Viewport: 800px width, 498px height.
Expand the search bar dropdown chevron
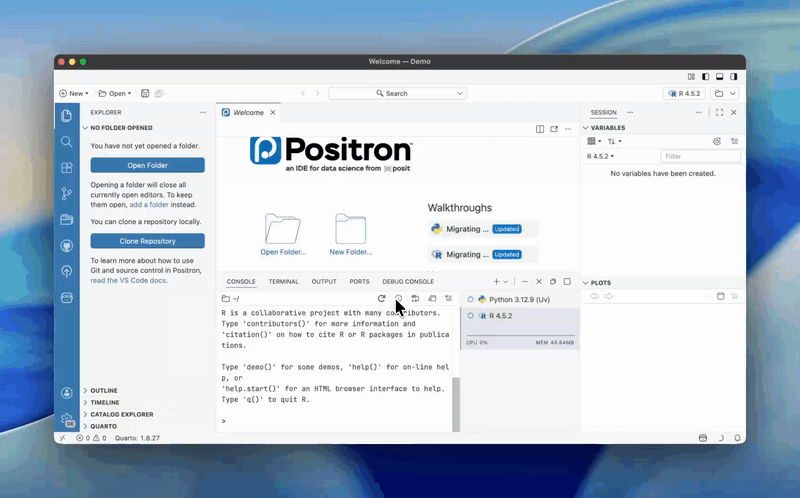pos(460,93)
